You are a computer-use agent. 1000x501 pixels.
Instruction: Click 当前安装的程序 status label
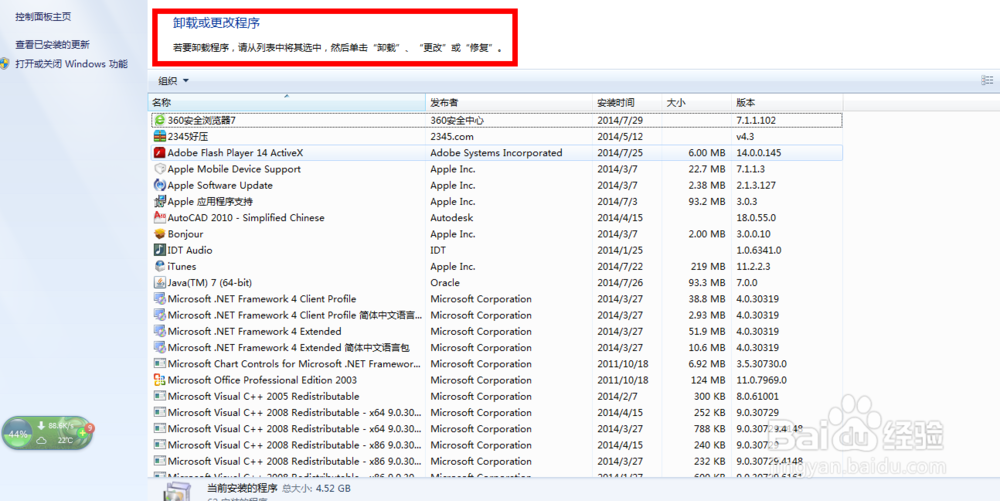tap(242, 488)
